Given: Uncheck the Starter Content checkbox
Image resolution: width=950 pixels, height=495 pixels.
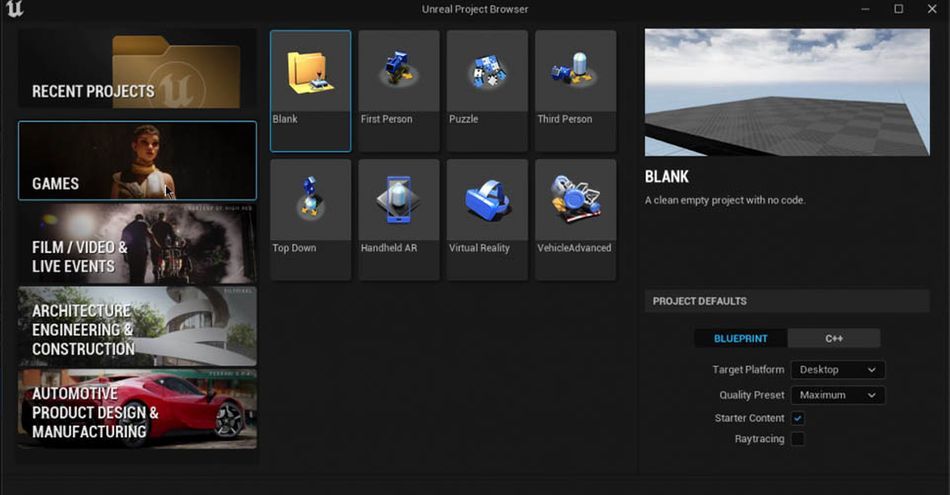Looking at the screenshot, I should [x=798, y=418].
